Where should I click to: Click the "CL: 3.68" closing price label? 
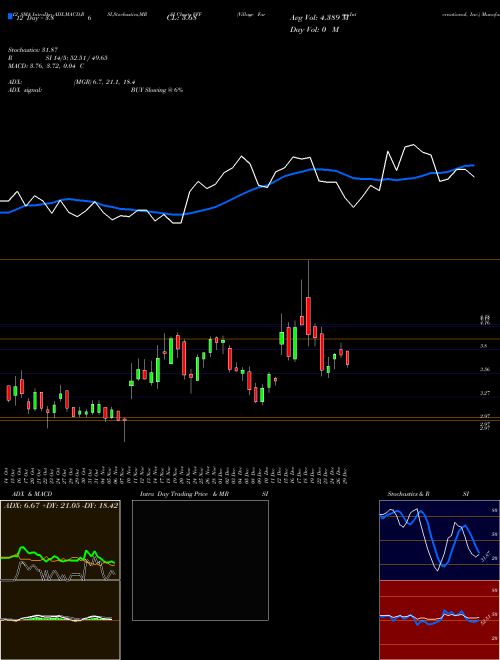(181, 18)
